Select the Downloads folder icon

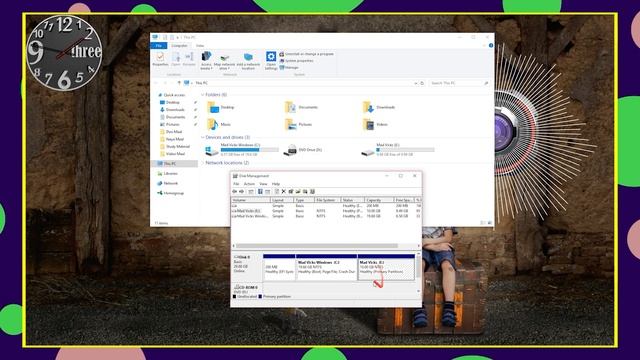368,107
